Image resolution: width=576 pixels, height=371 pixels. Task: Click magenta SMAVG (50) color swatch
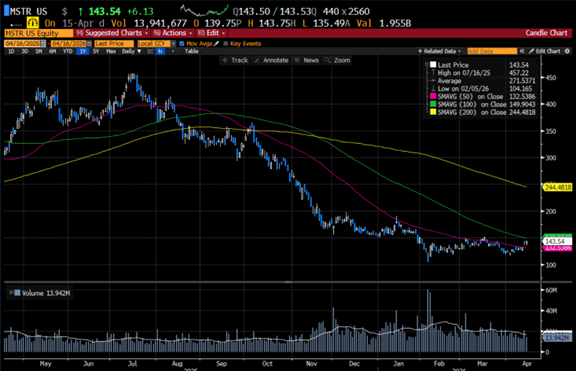tap(433, 97)
